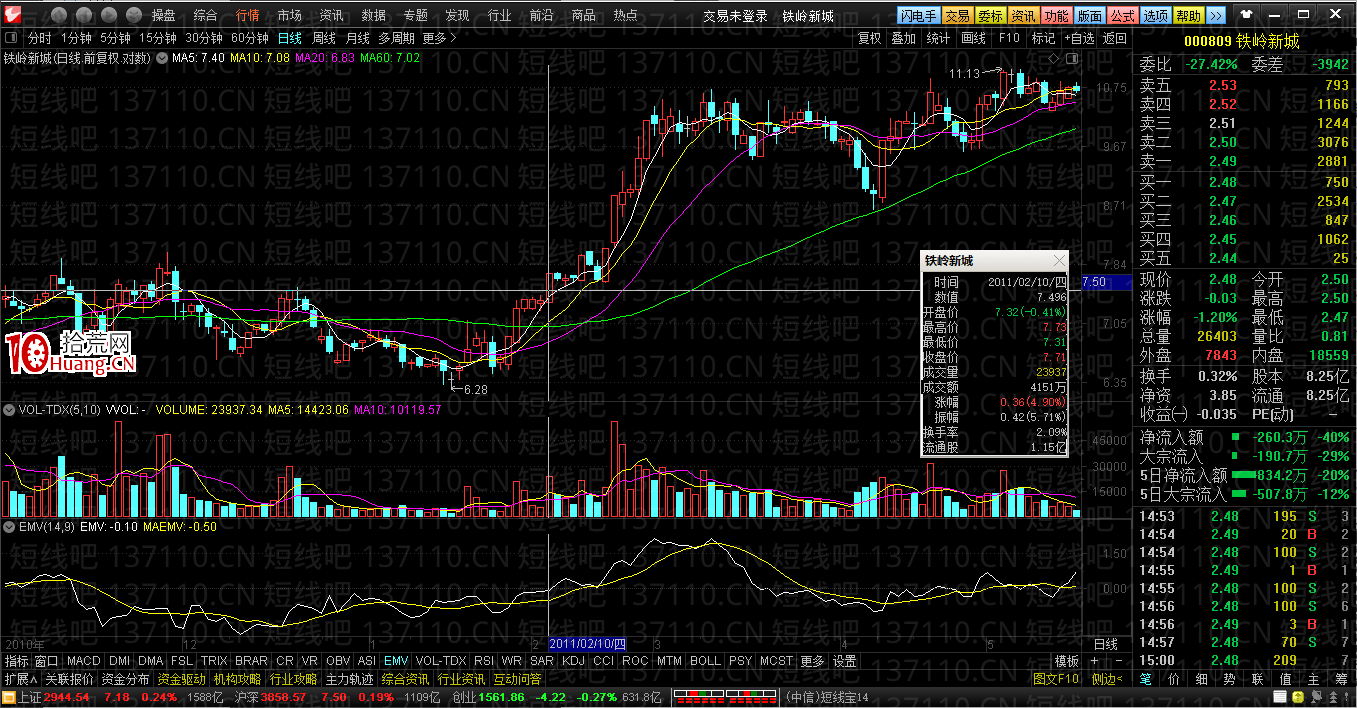Expand the 侧边 side panel menu
The image size is (1357, 708).
pyautogui.click(x=1106, y=679)
